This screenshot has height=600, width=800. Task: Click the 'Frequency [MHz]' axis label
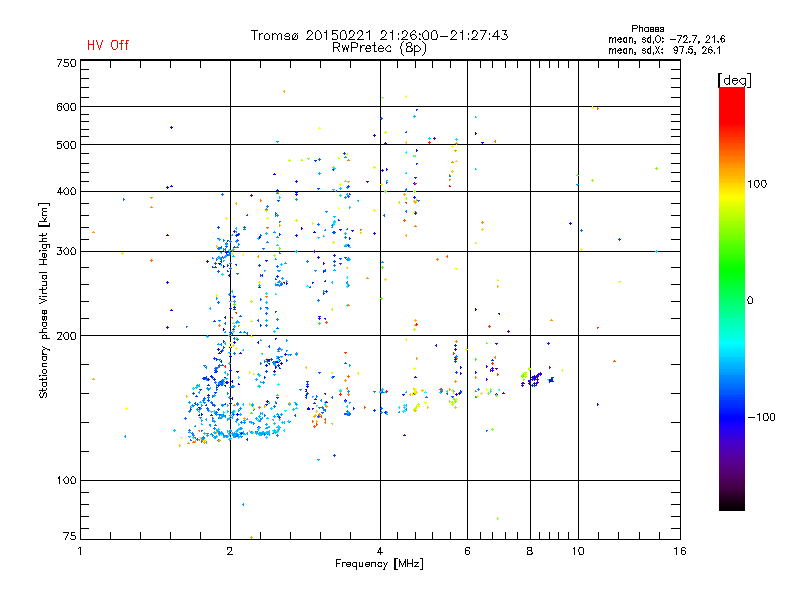(x=379, y=564)
